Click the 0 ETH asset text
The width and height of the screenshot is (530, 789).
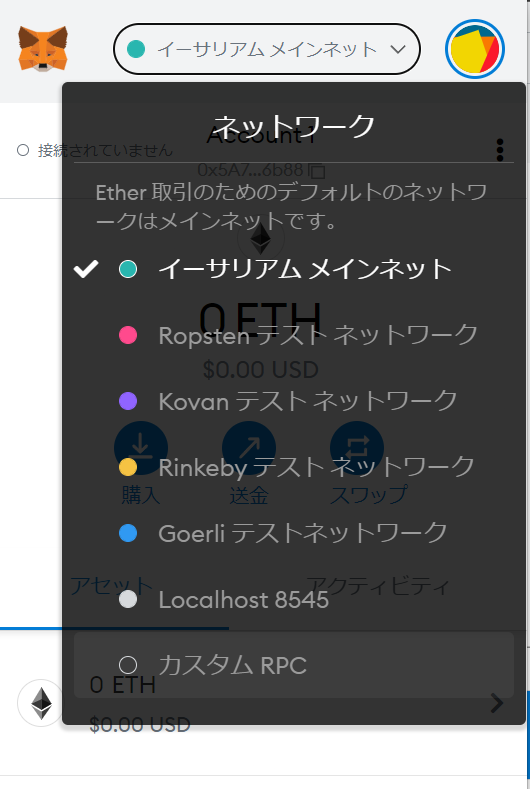point(122,685)
